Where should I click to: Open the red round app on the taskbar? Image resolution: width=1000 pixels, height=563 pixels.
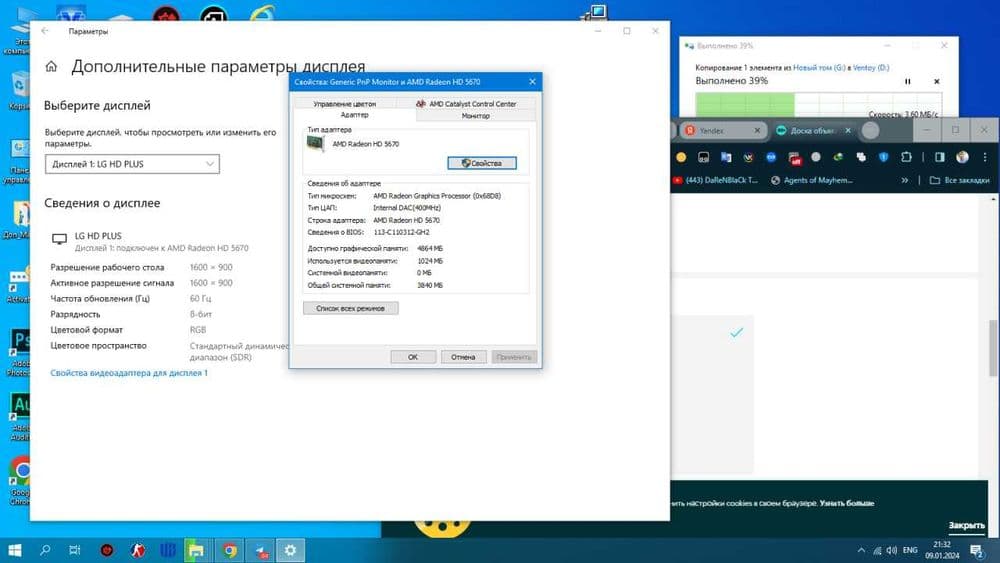[107, 550]
